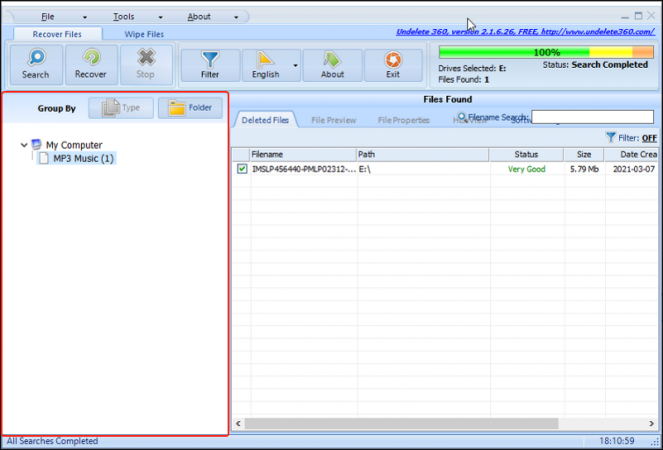Click the Exit toolbar icon
The image size is (663, 450).
pyautogui.click(x=393, y=59)
